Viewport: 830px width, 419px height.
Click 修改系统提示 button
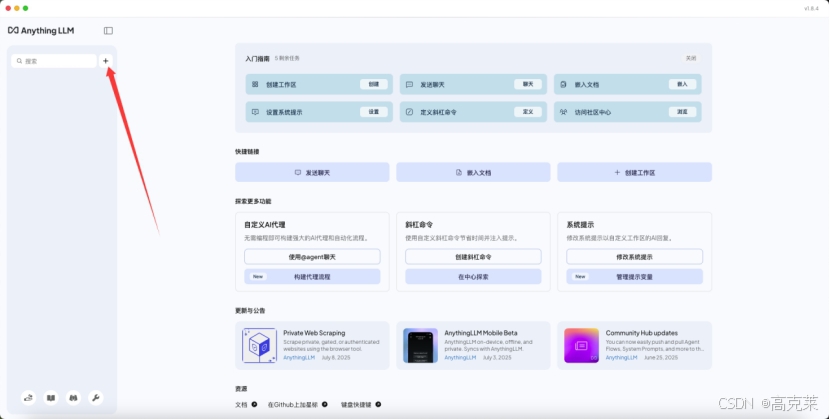click(634, 257)
